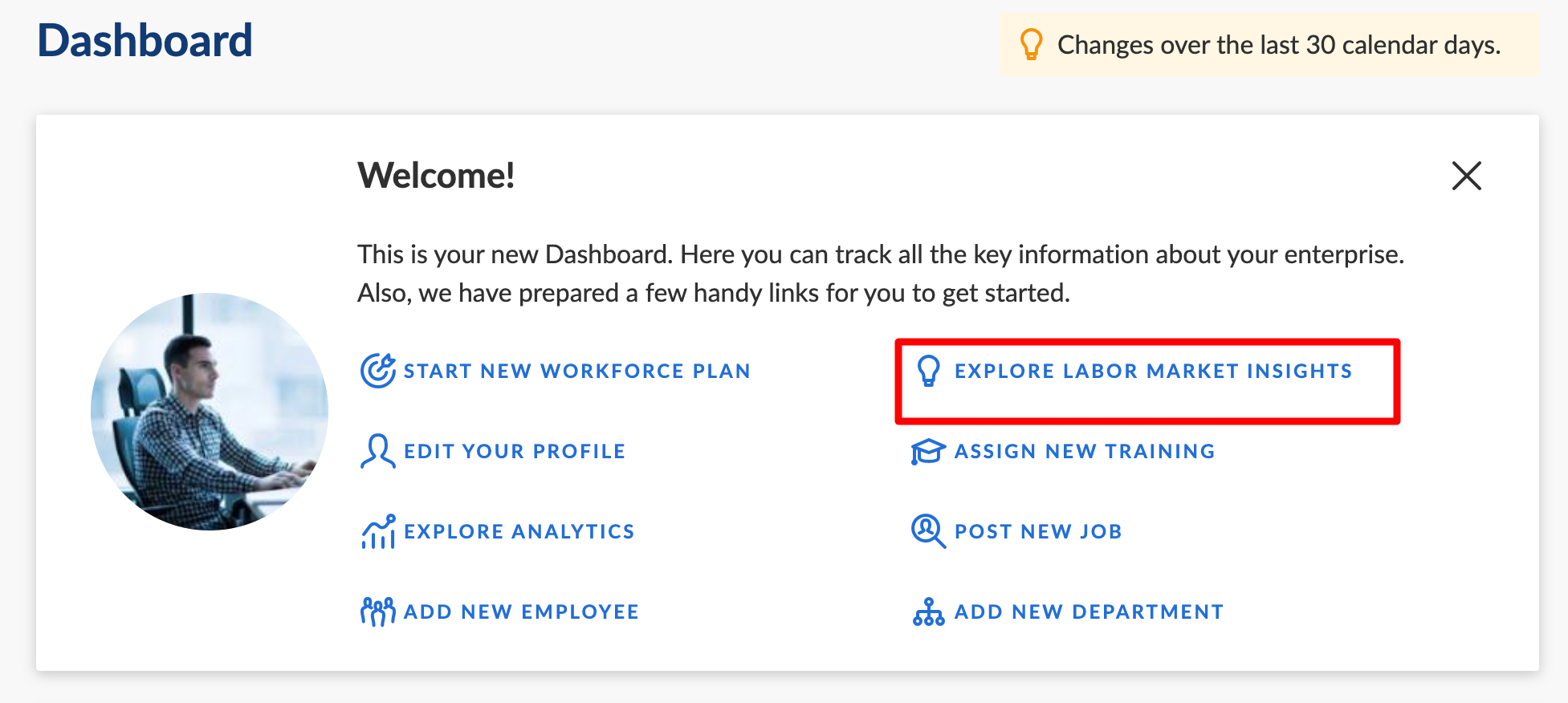Select Add New Employee link

tap(521, 612)
